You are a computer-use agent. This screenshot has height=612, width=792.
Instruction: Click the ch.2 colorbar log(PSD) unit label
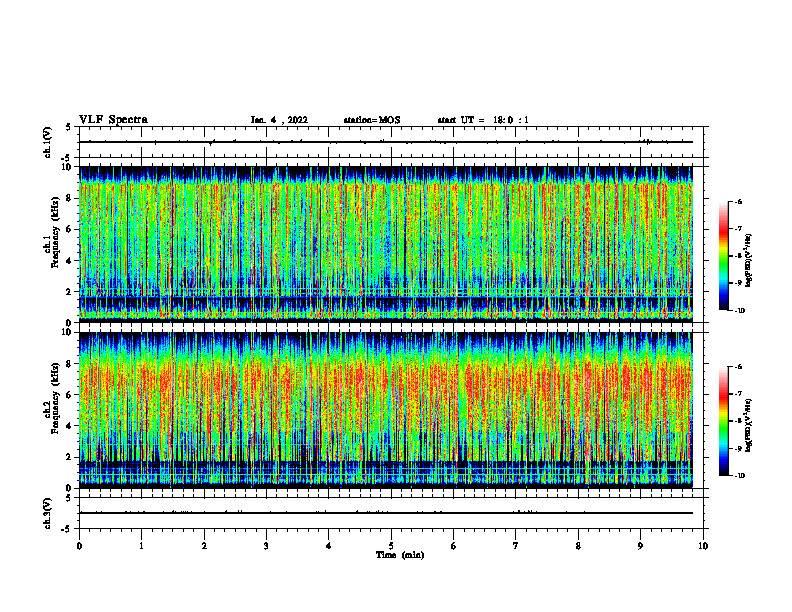click(749, 425)
